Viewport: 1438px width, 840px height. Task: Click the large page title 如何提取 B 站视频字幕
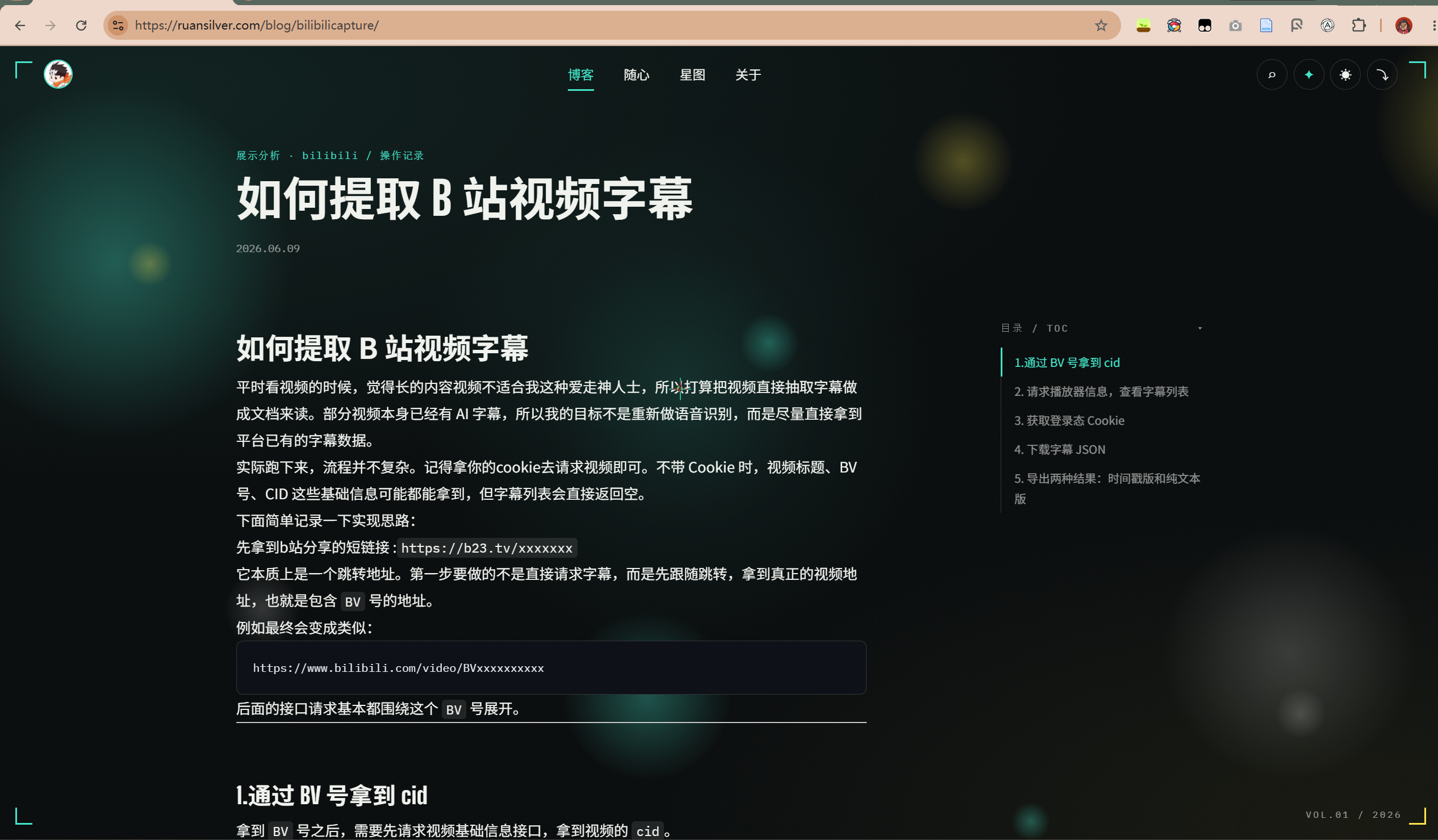coord(465,199)
